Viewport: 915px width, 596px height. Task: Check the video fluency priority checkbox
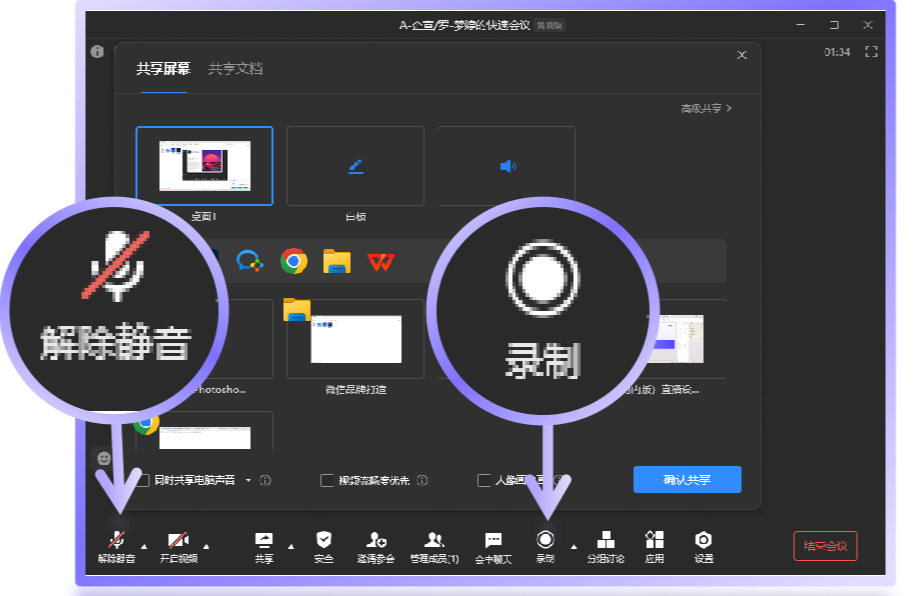tap(327, 480)
